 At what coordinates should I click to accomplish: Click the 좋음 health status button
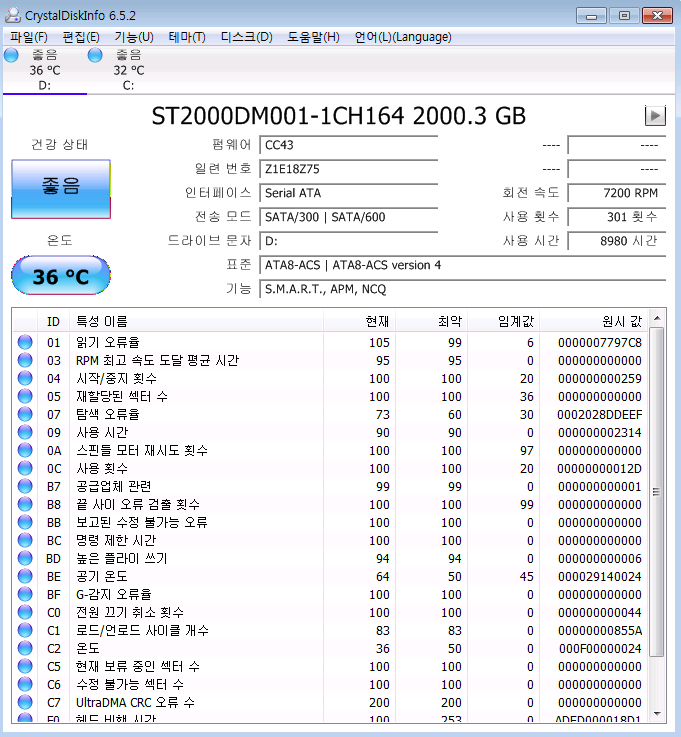pyautogui.click(x=61, y=188)
